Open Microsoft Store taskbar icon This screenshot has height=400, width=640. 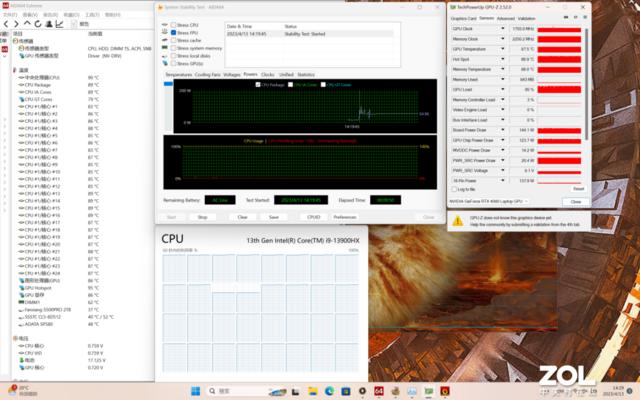[346, 391]
